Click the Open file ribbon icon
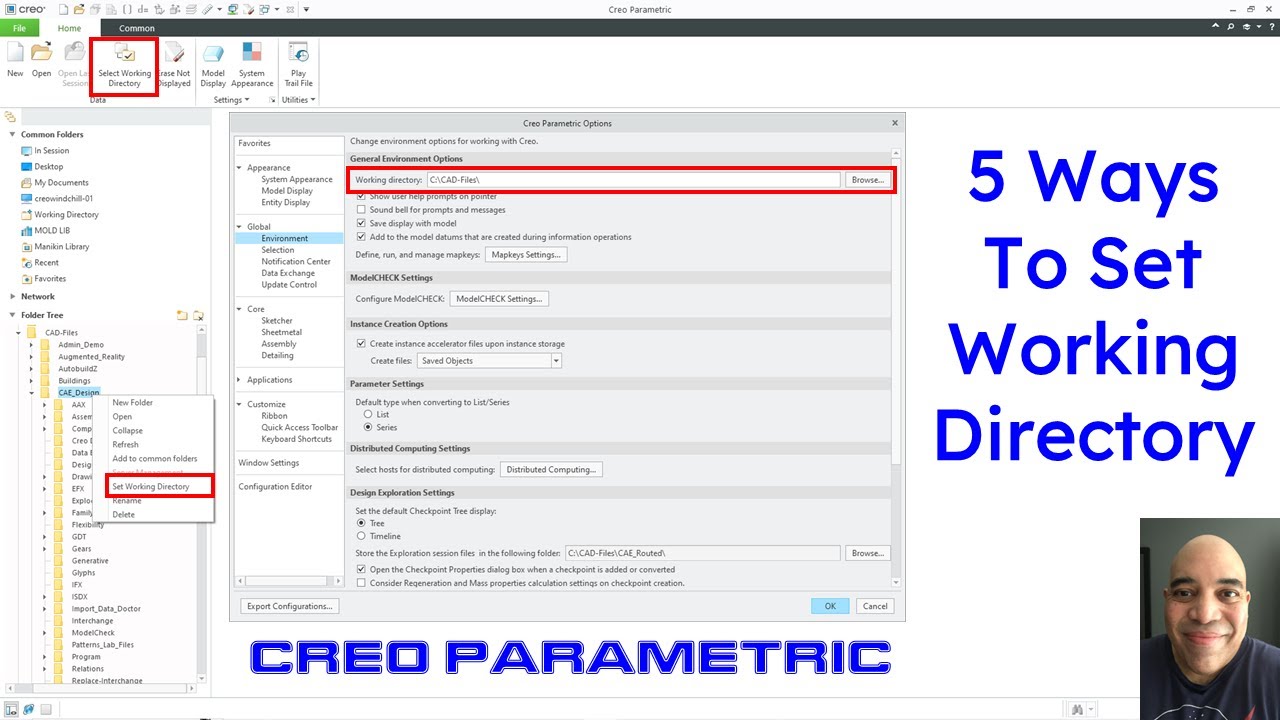1280x720 pixels. point(41,60)
